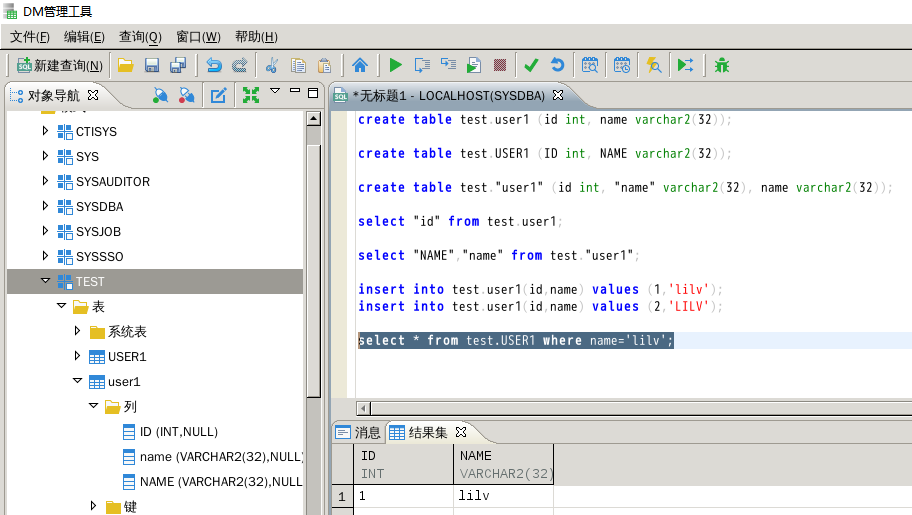
Task: Open the 查询(Q) menu
Action: [140, 37]
